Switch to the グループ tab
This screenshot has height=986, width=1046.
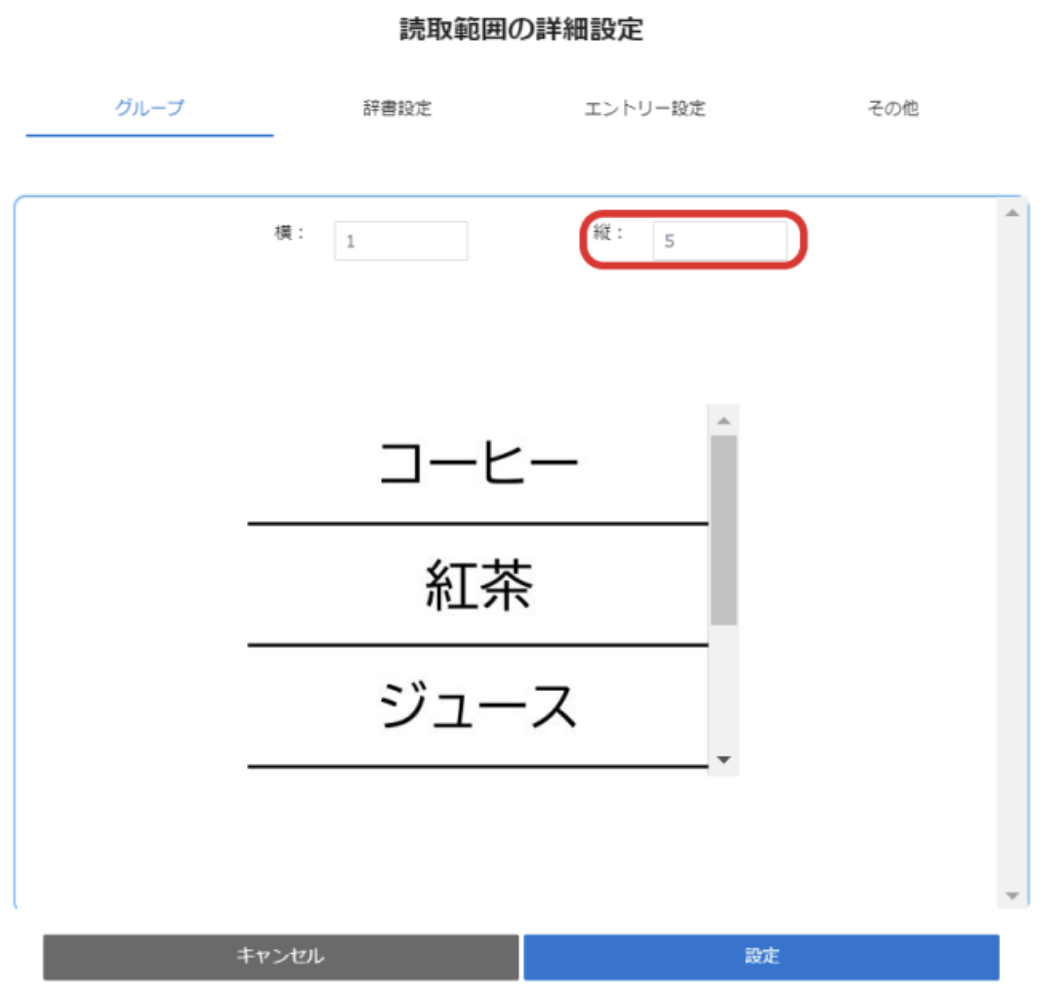click(150, 109)
